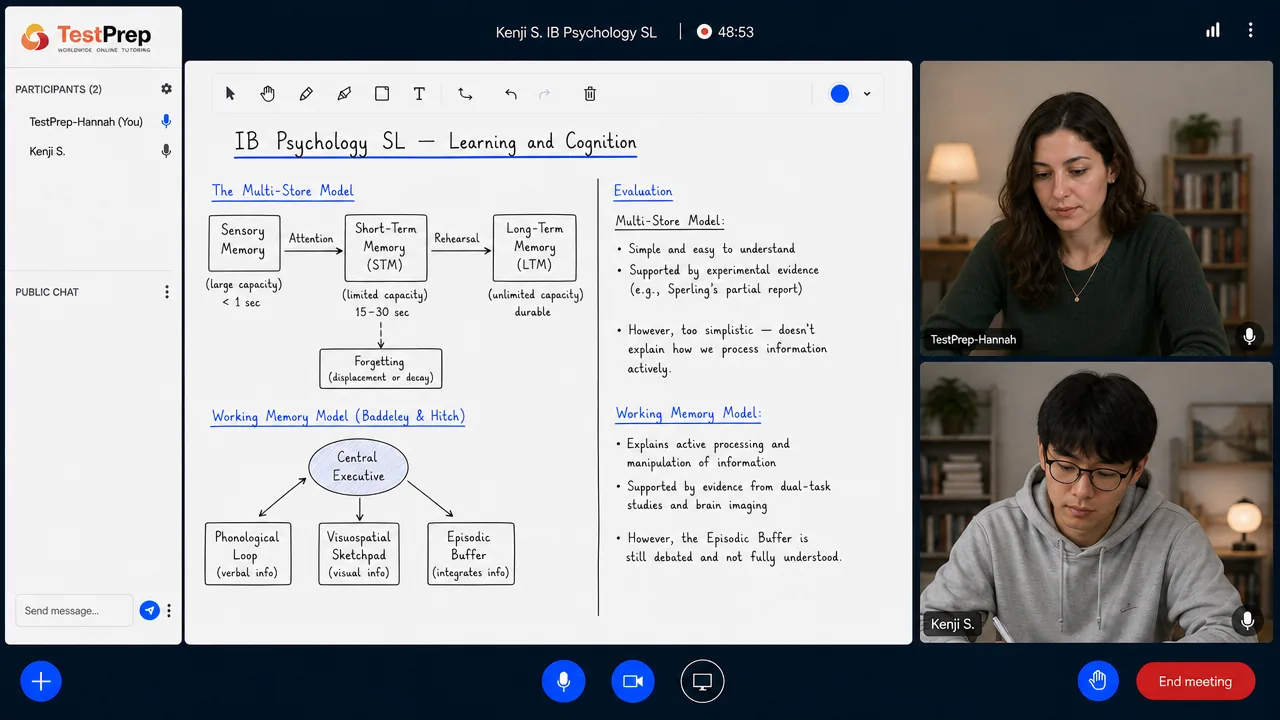The image size is (1280, 720).
Task: Clear whiteboard with the trash icon
Action: (590, 94)
